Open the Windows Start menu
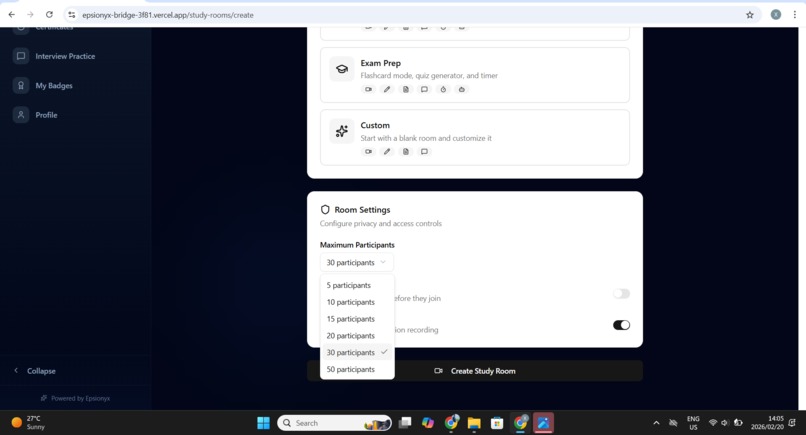Image resolution: width=806 pixels, height=435 pixels. (x=263, y=423)
